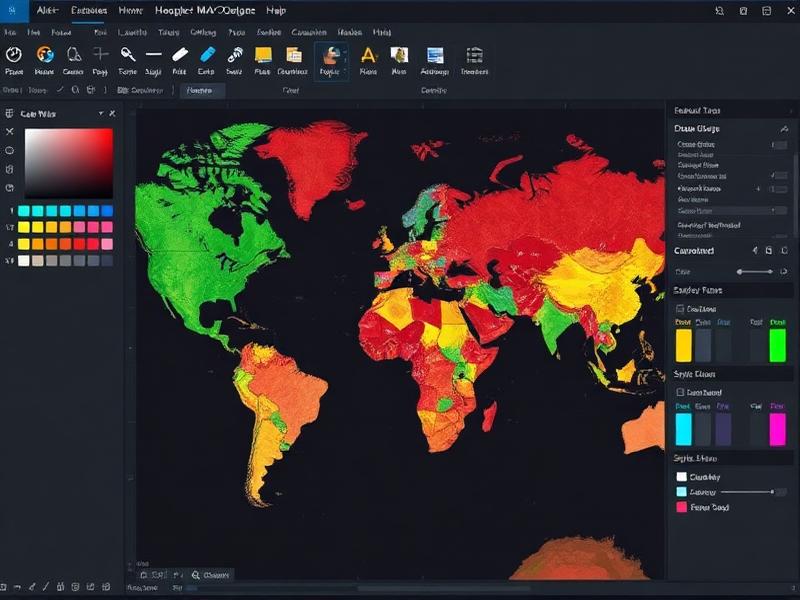Click the search icon in the top-right corner
This screenshot has height=600, width=800.
pyautogui.click(x=719, y=11)
